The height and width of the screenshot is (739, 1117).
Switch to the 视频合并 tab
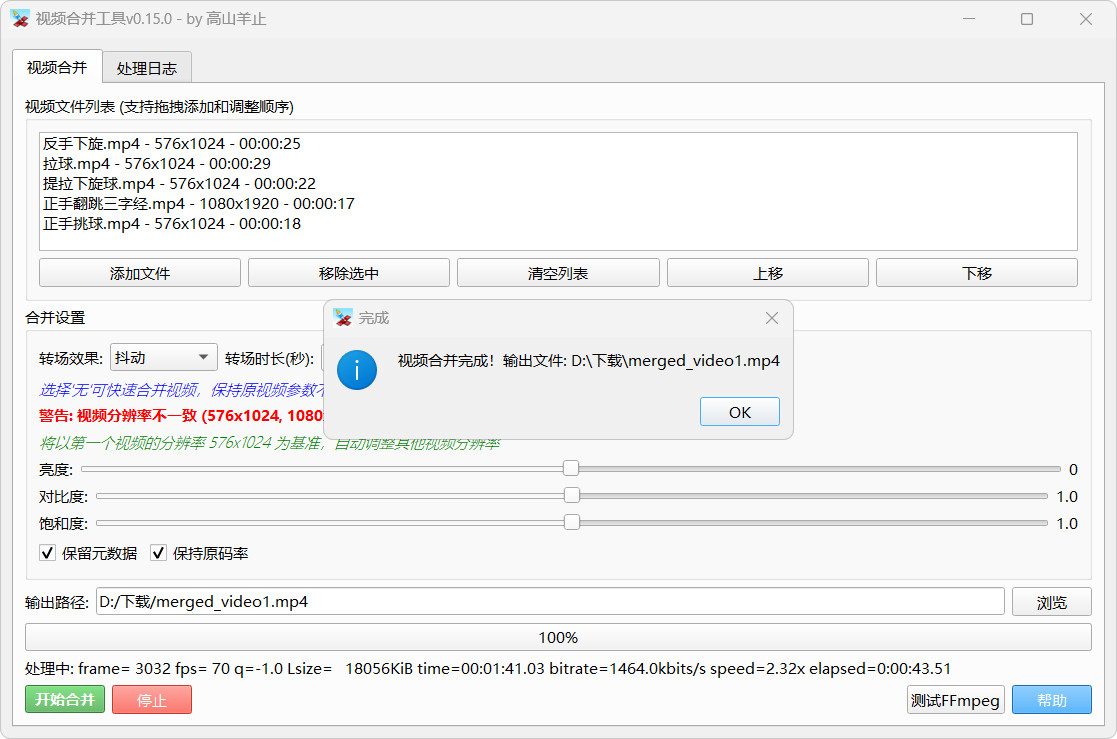(57, 68)
